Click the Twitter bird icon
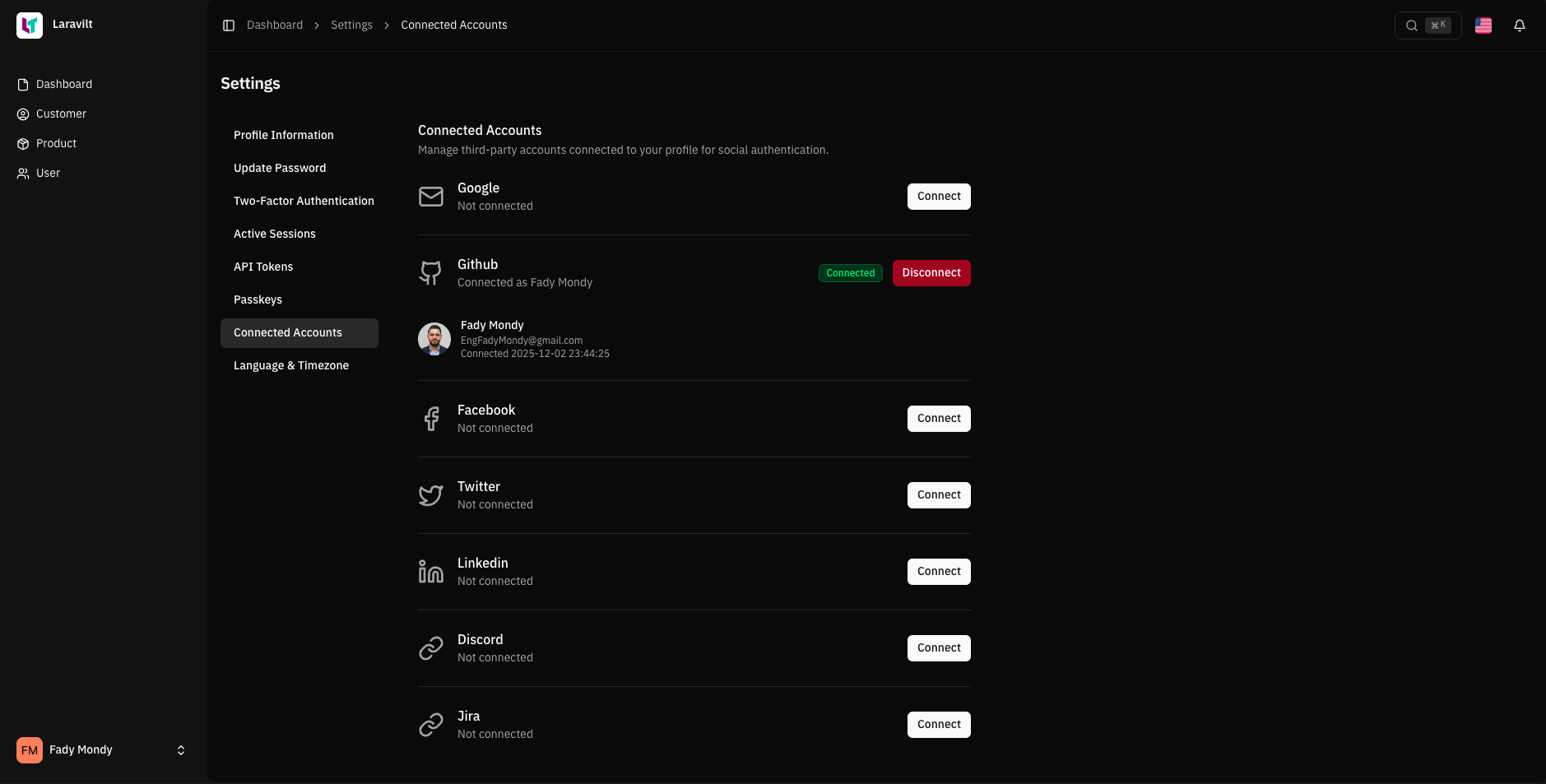Image resolution: width=1546 pixels, height=784 pixels. tap(431, 494)
